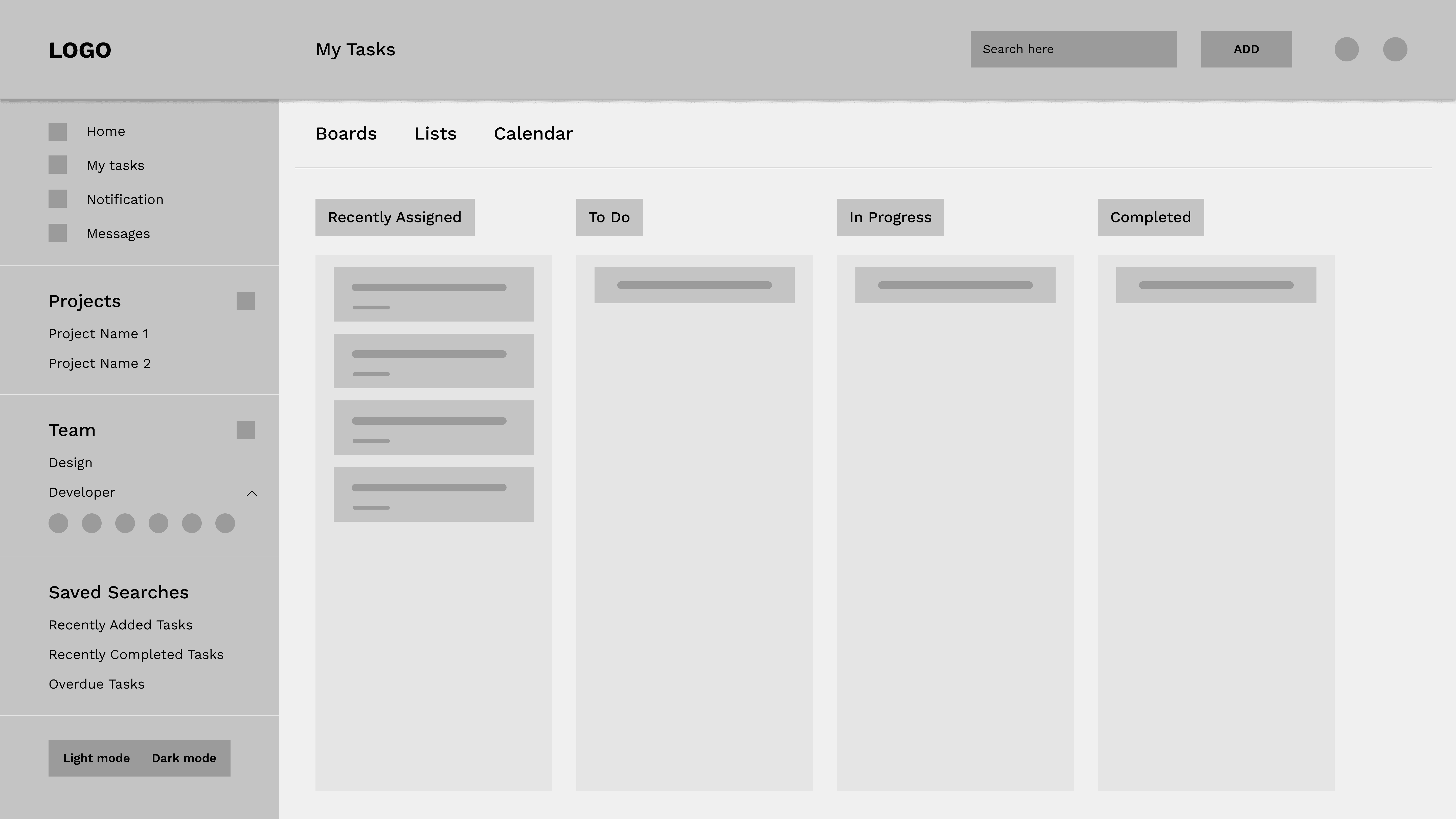The width and height of the screenshot is (1456, 819).
Task: Open the Overdue Tasks saved search
Action: pyautogui.click(x=97, y=684)
